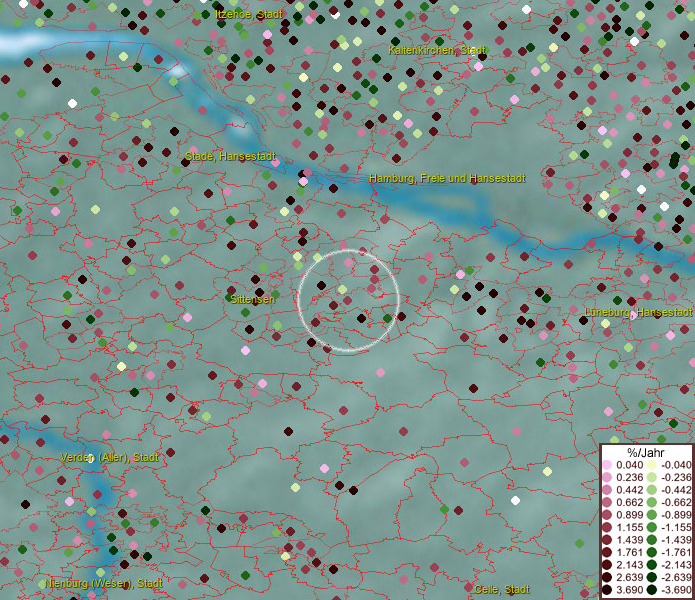
Task: Select the legend value 1.761
Action: point(629,553)
